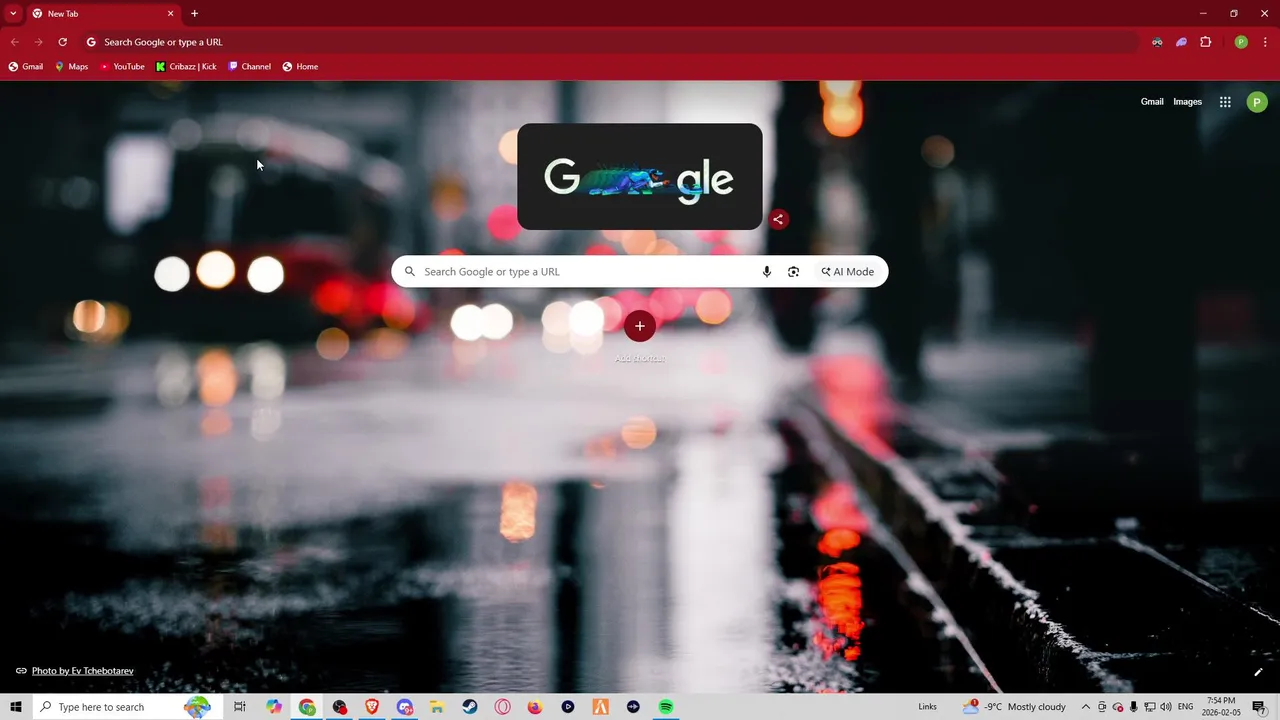Open the Maps bookmark

point(71,67)
